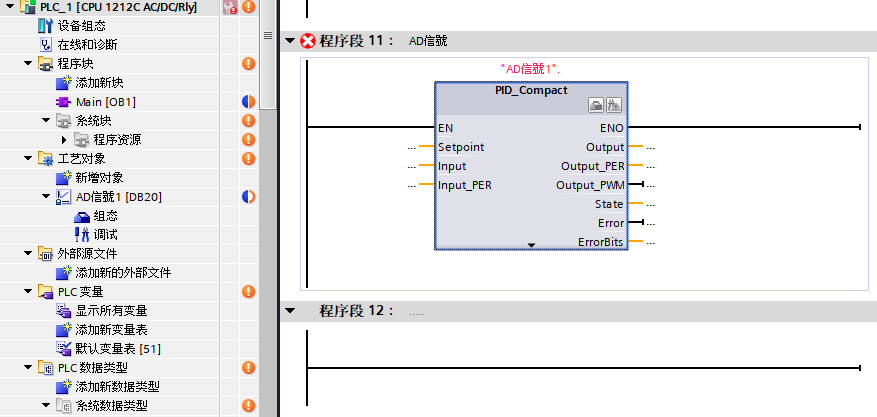Click the Setpoint input operand placeholder

(x=412, y=147)
